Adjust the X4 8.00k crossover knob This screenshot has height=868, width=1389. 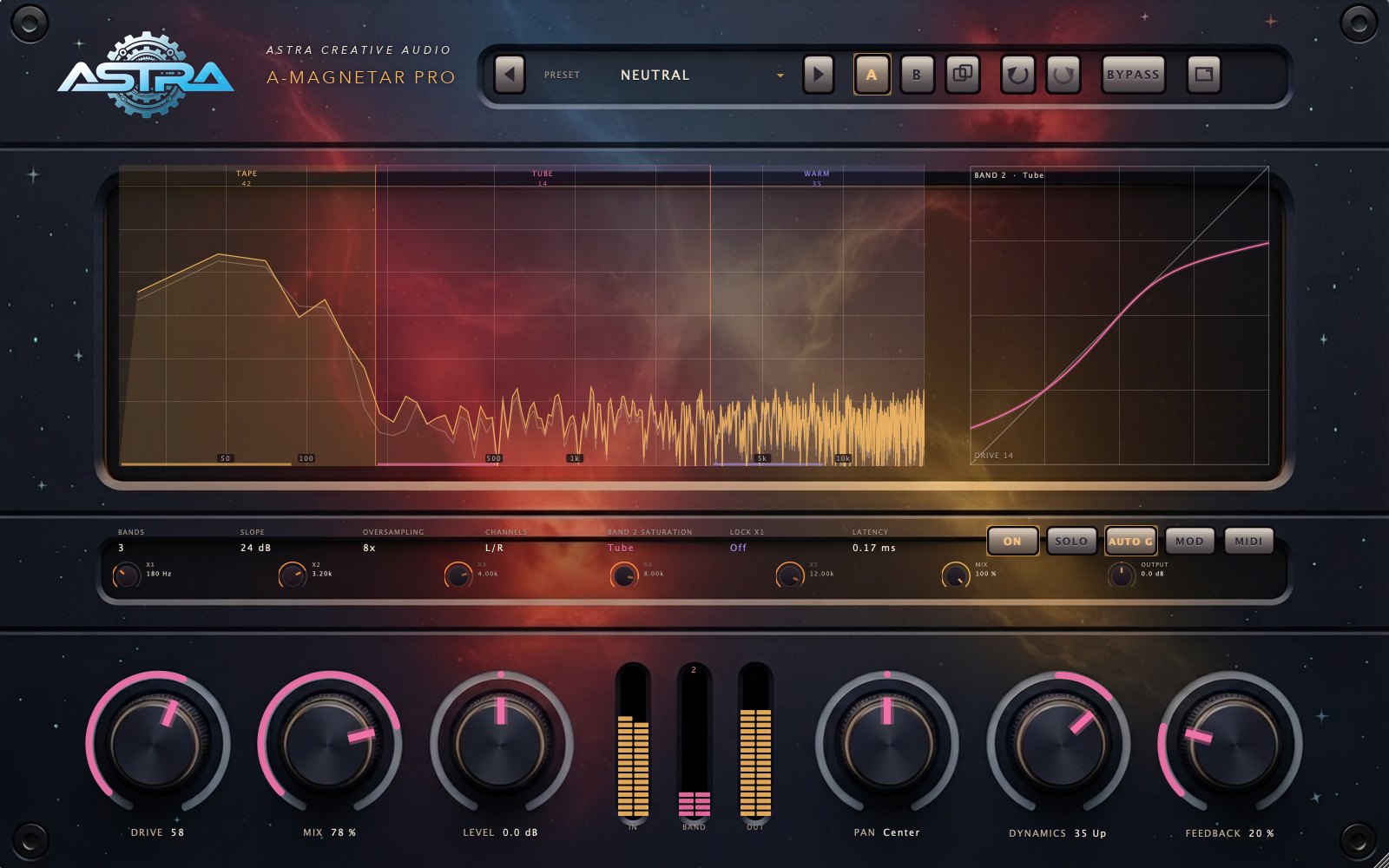coord(623,575)
